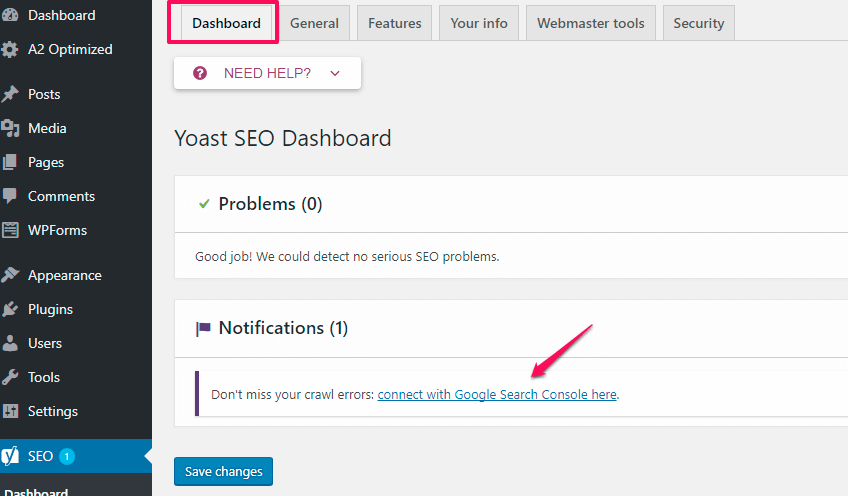This screenshot has height=496, width=848.
Task: Click the Media icon in sidebar
Action: point(10,128)
